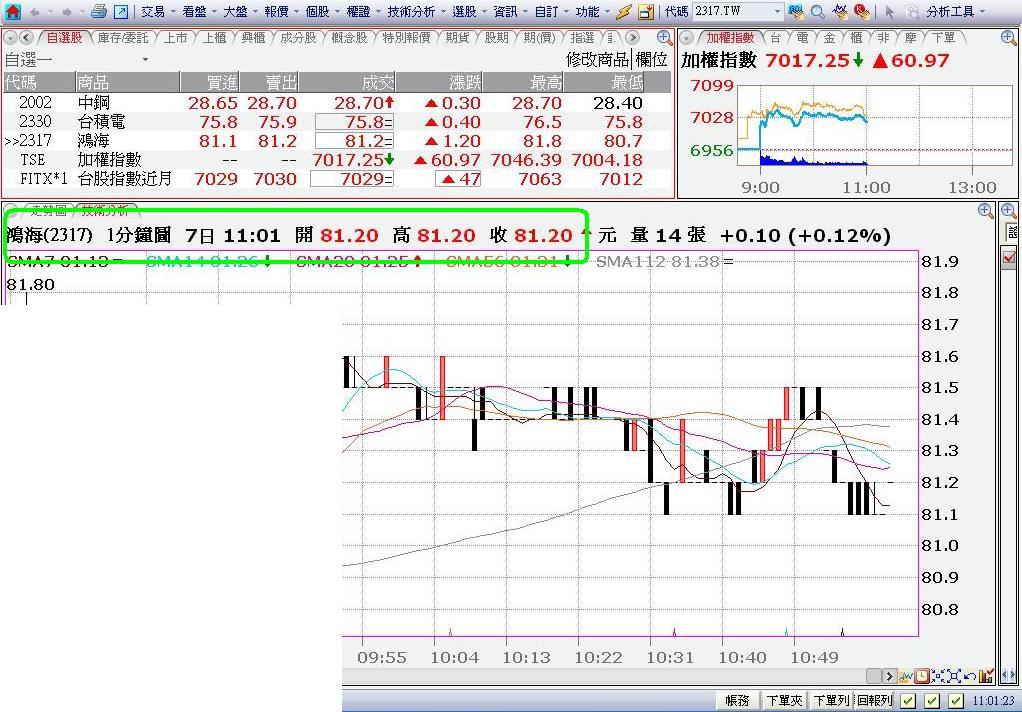Toggle the leftmost status bar checkbox
Viewport: 1022px width, 712px height.
[x=908, y=700]
